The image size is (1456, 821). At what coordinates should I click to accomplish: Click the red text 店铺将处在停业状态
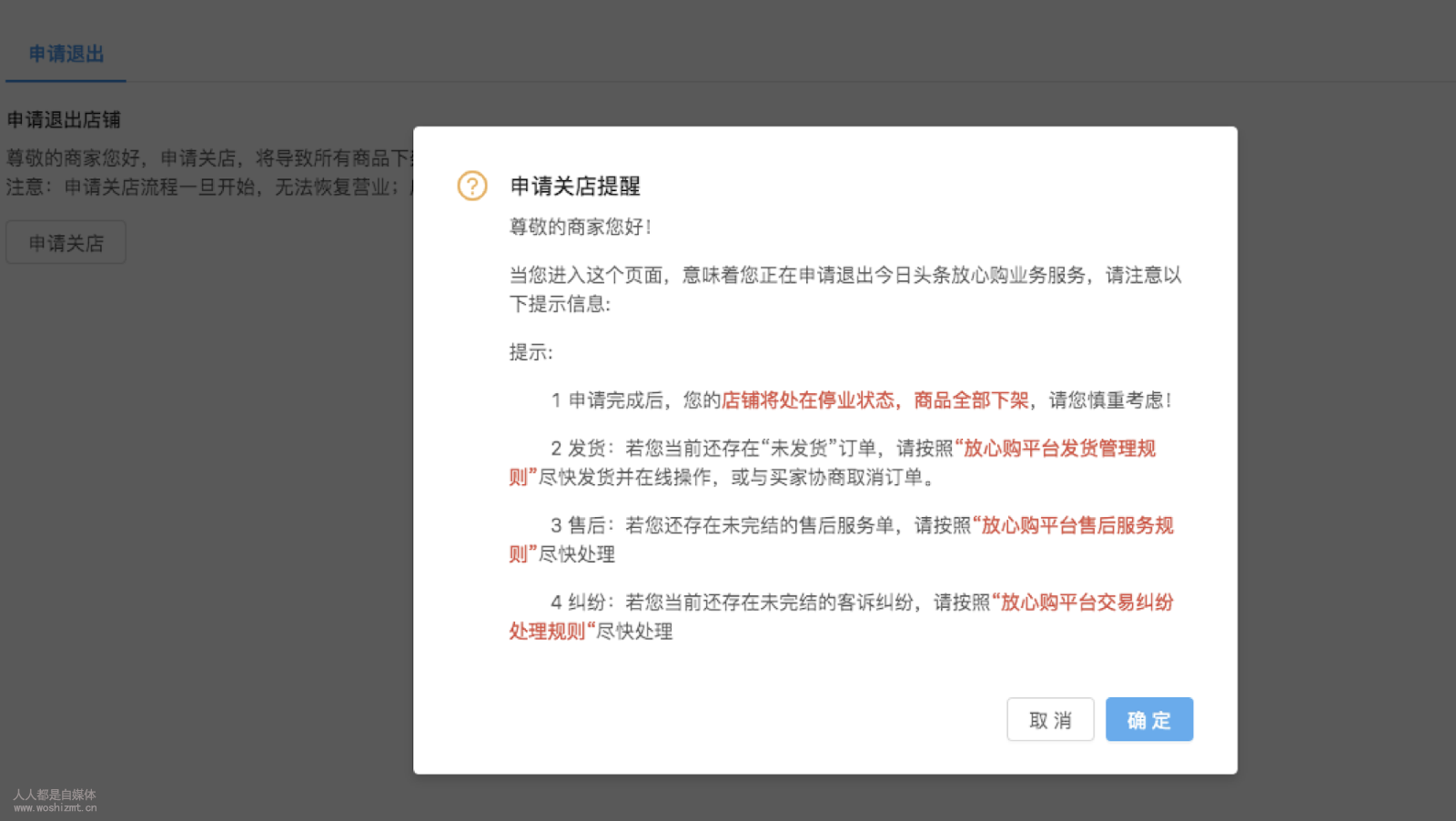(x=808, y=400)
